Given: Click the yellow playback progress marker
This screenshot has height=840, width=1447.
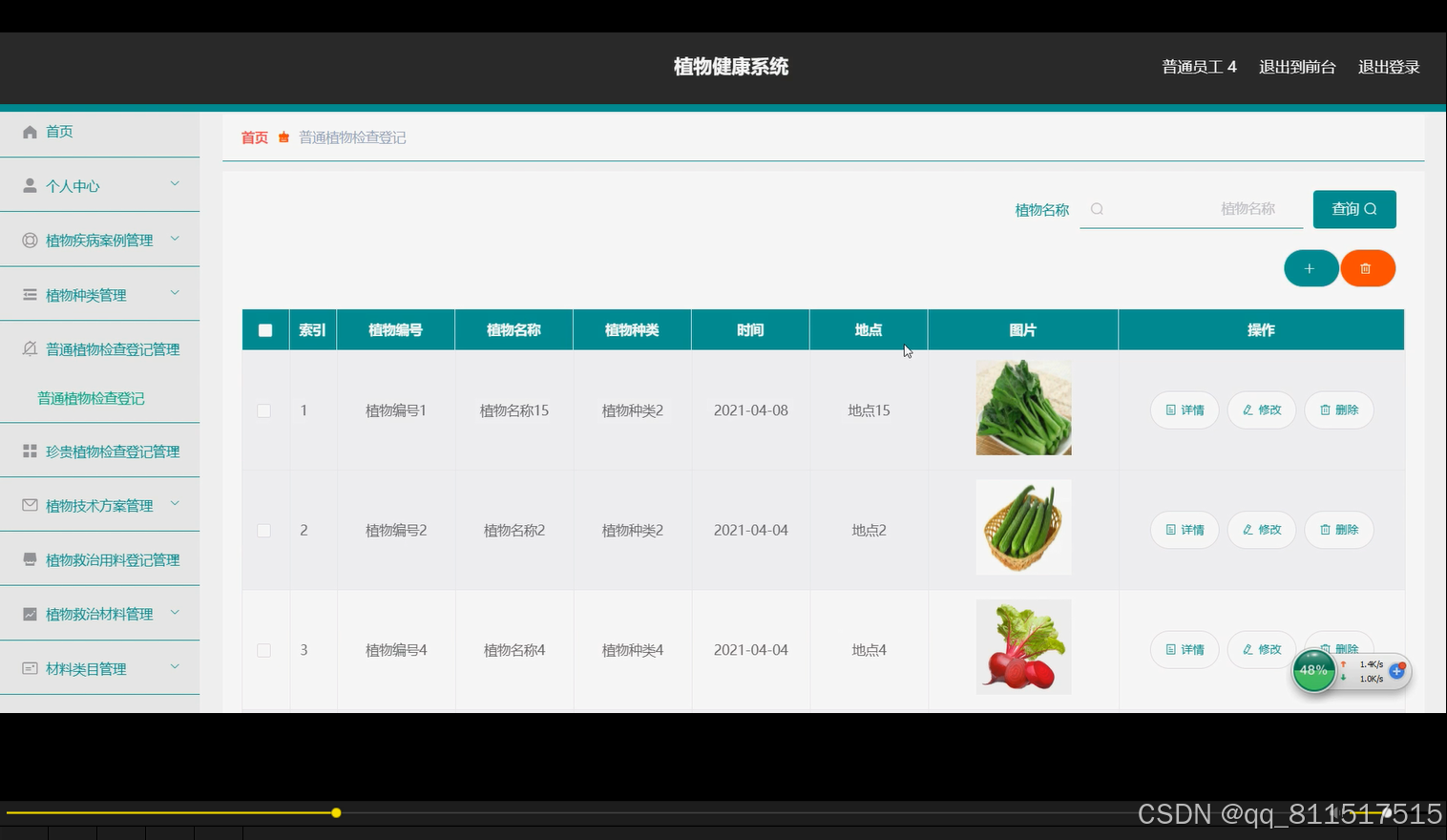Looking at the screenshot, I should [336, 812].
